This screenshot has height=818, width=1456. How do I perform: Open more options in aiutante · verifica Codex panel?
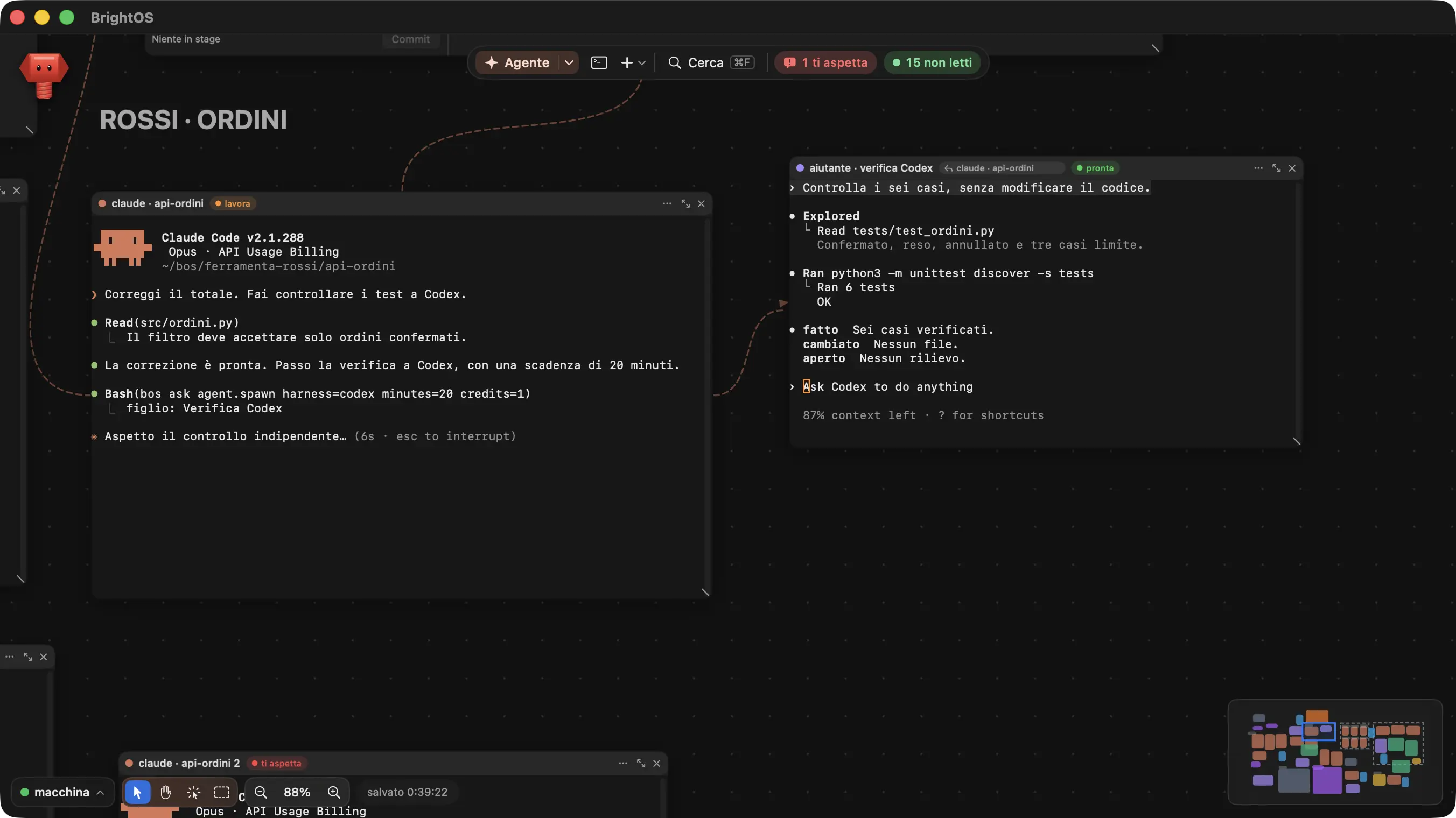coord(1258,168)
